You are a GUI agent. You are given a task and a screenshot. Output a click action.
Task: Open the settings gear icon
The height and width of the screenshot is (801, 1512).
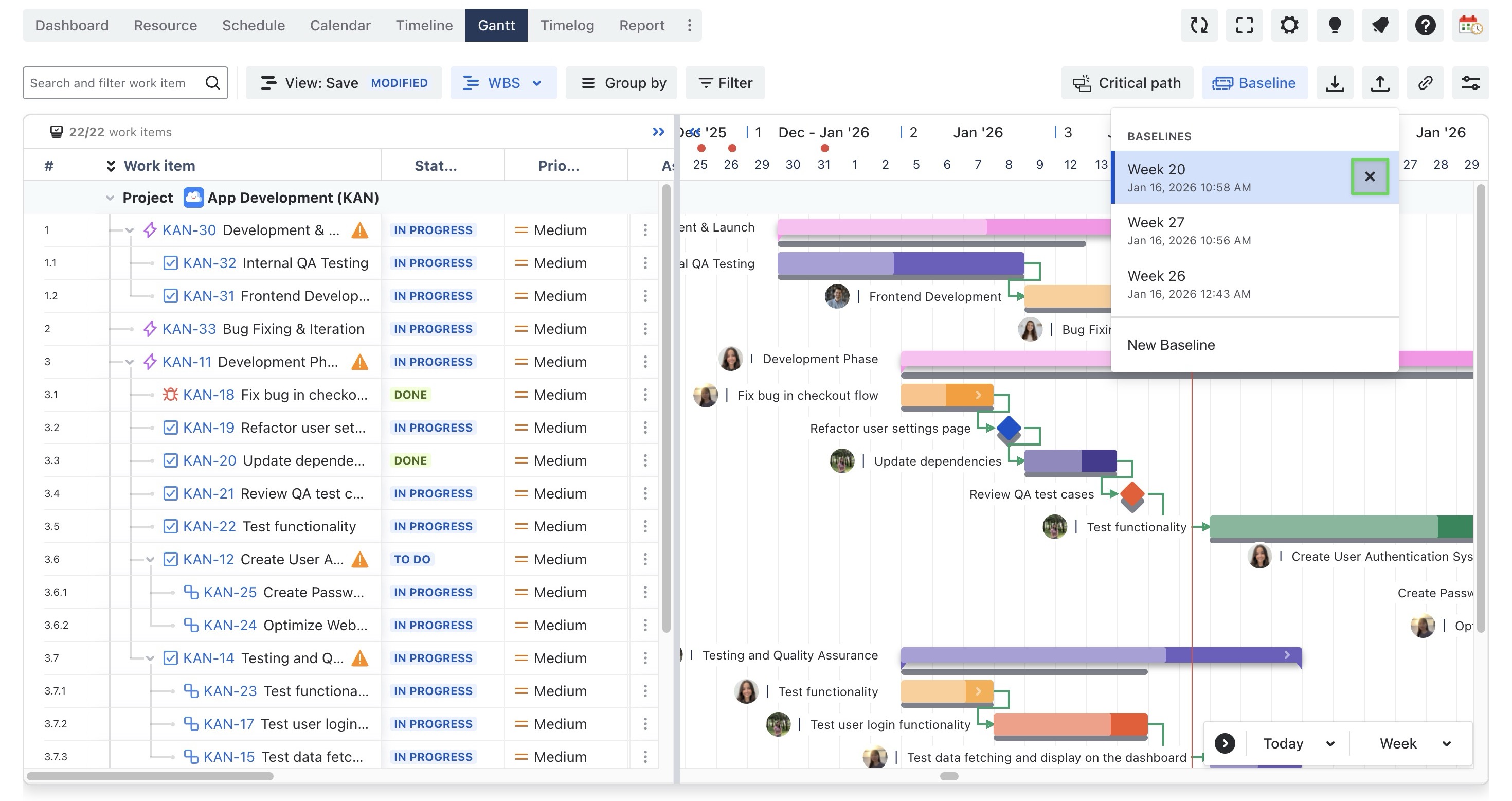point(1289,25)
